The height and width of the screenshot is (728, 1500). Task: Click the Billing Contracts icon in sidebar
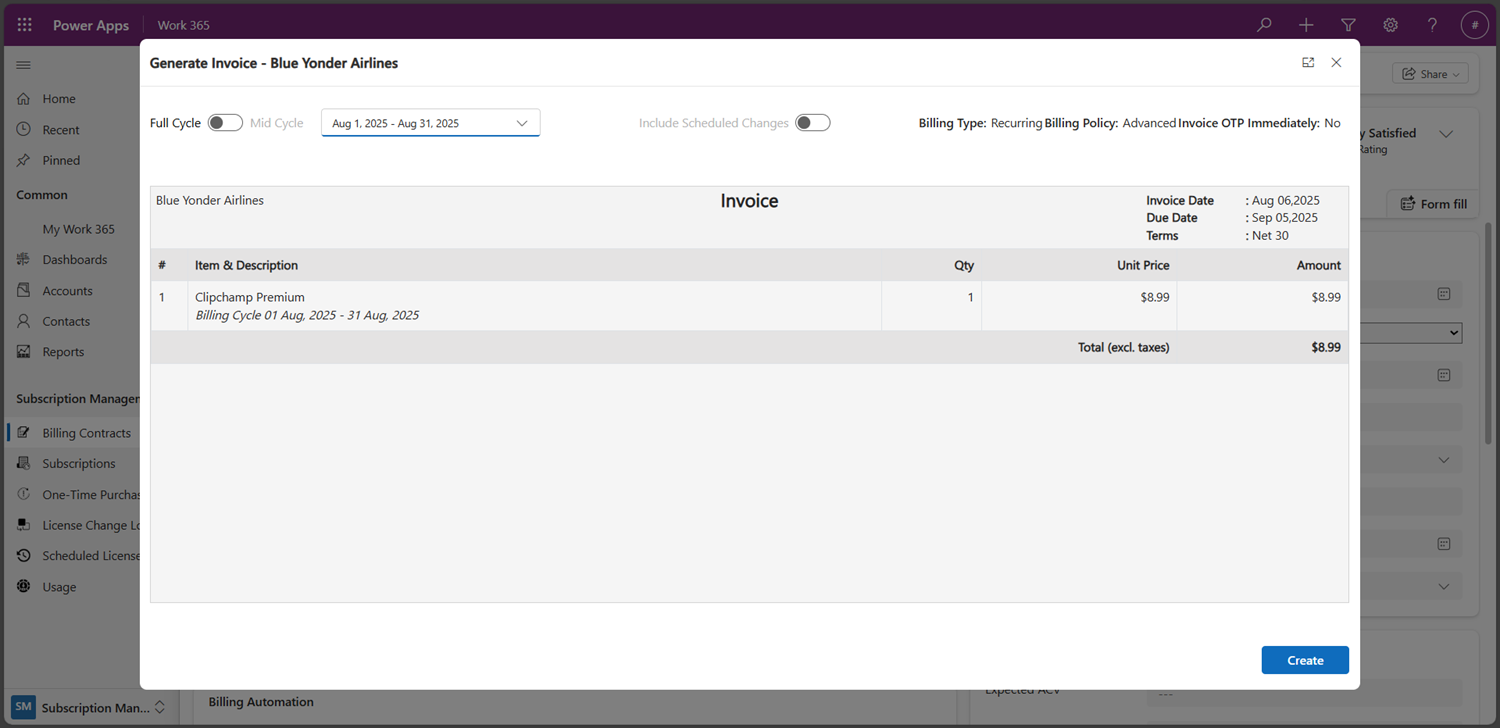click(24, 433)
